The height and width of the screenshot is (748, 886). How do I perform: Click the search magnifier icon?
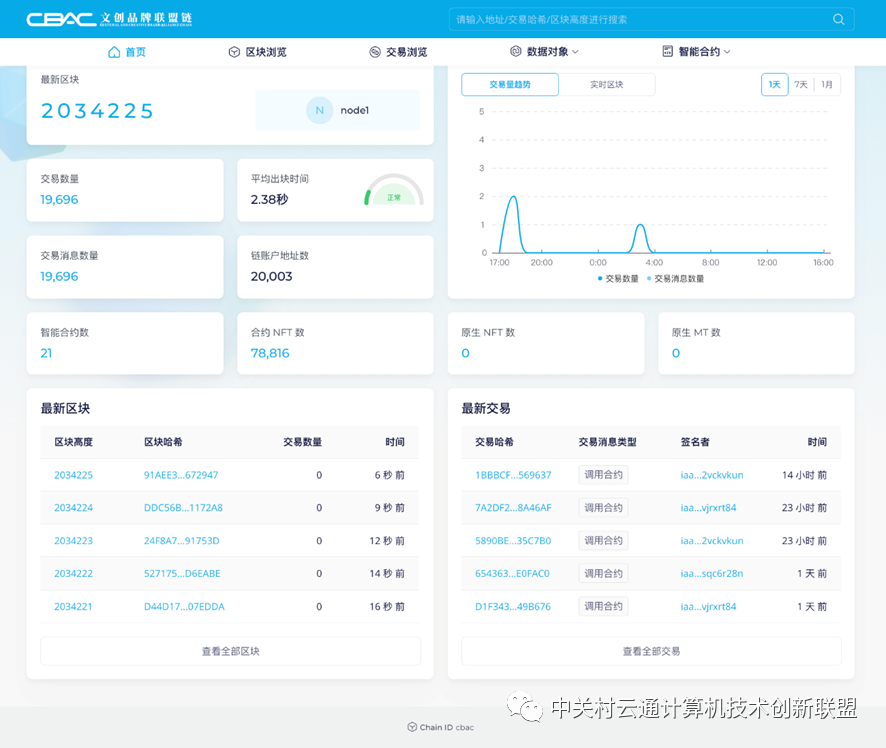pyautogui.click(x=839, y=19)
